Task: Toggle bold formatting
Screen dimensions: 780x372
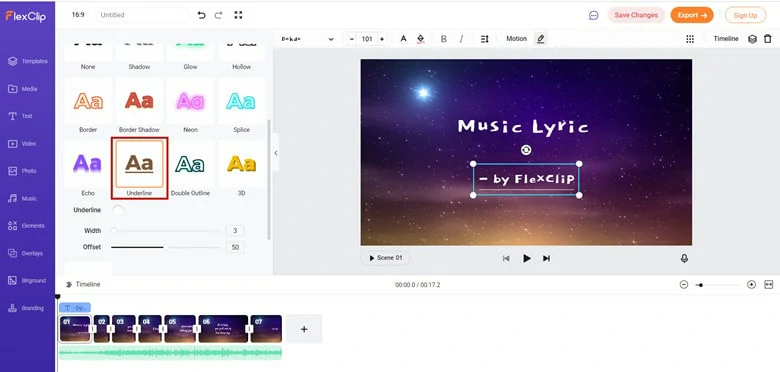Action: tap(444, 39)
